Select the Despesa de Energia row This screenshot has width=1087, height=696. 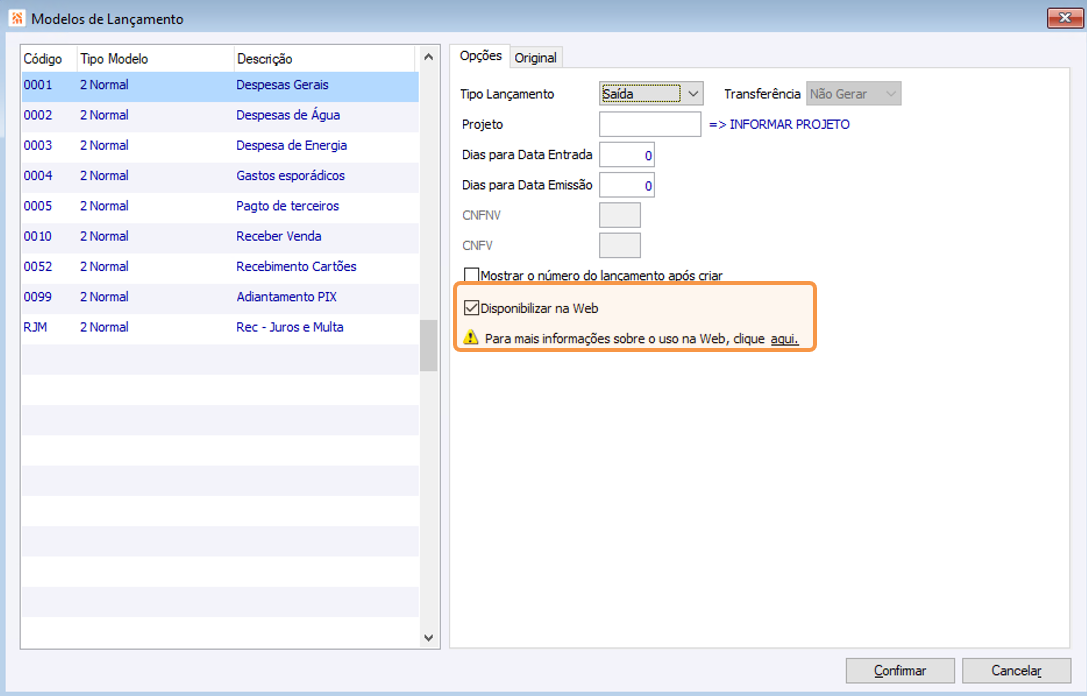tap(220, 146)
